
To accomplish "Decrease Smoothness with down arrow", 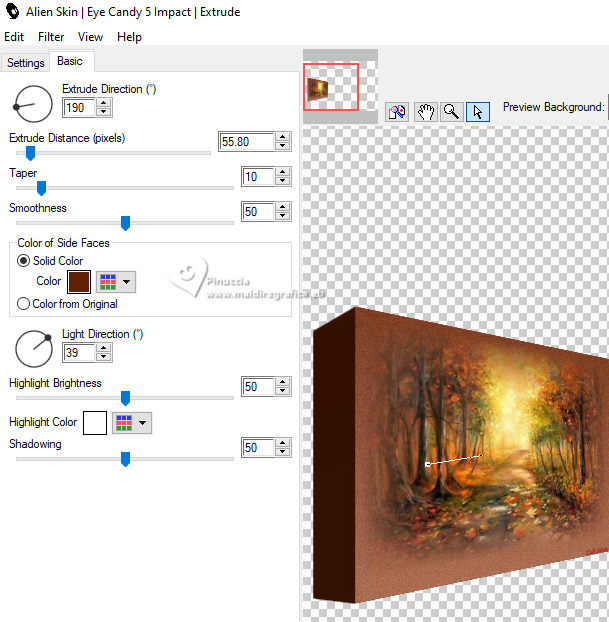I will pos(282,216).
